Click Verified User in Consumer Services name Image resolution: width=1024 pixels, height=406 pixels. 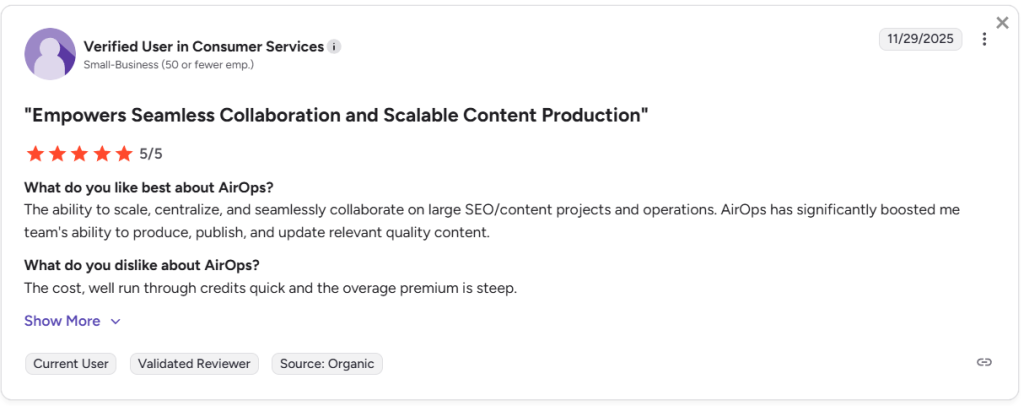point(204,47)
